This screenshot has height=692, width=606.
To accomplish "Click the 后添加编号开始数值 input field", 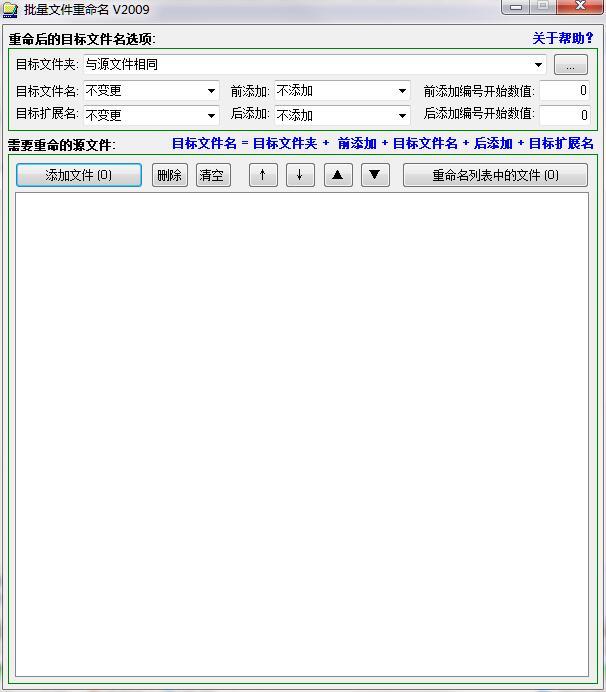I will point(565,116).
